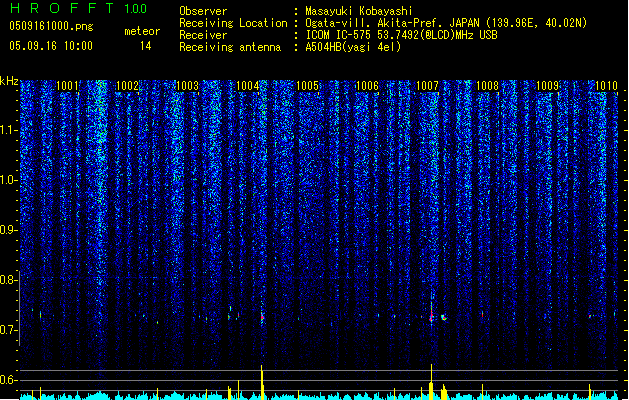Click the 'Receiver' field label

pyautogui.click(x=203, y=35)
